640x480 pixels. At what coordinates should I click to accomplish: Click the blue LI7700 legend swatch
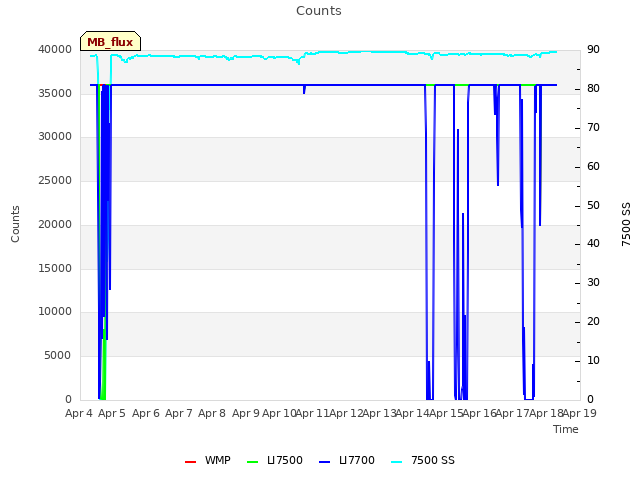pos(325,462)
